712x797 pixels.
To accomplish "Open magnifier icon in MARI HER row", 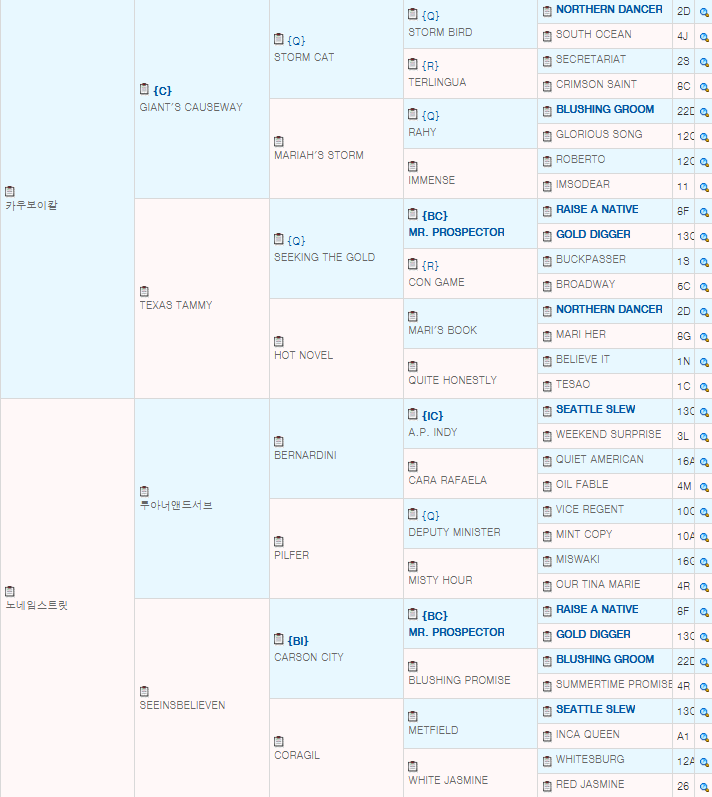I will click(x=704, y=337).
